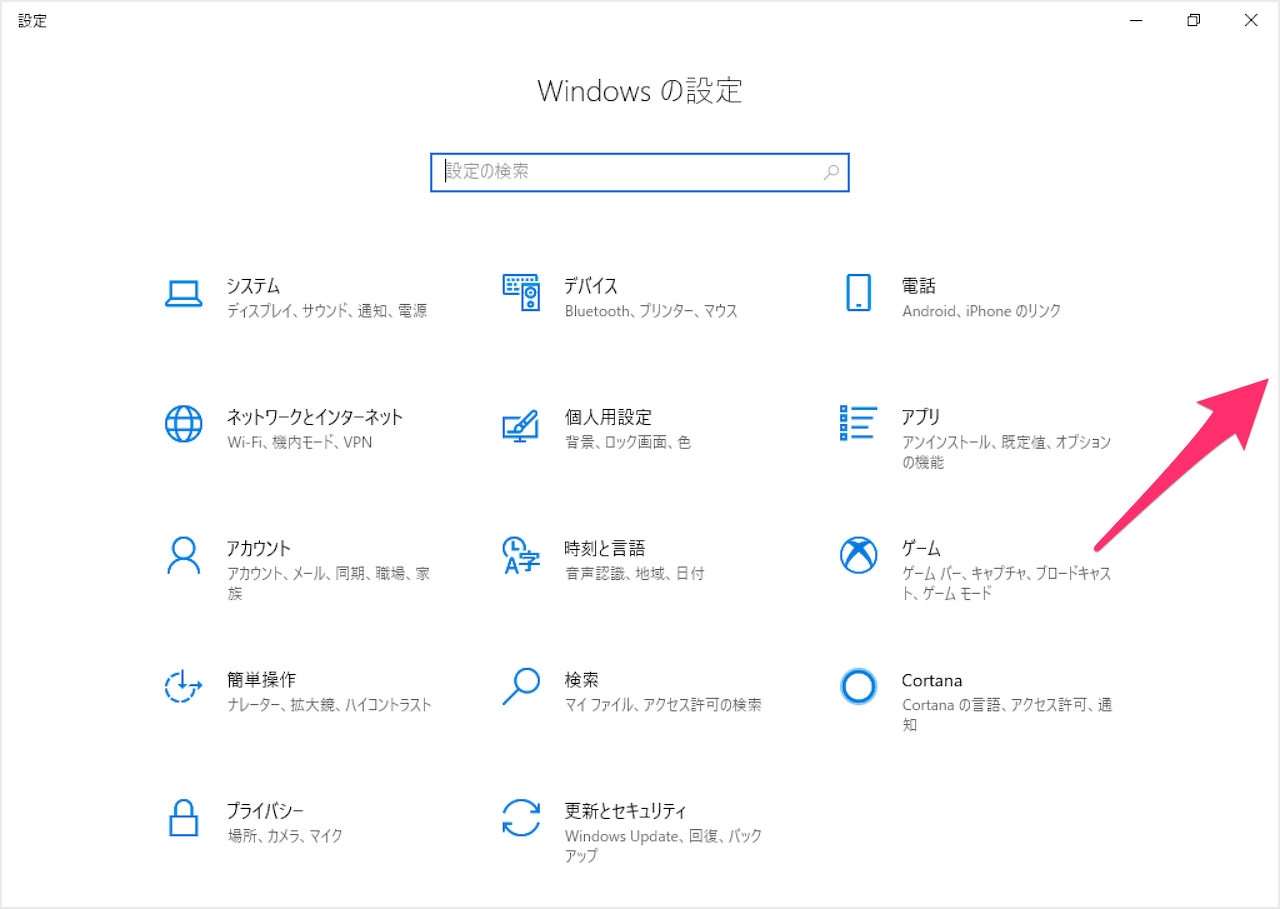Click 'アンインストール、既定値、オプションの機能' description
Viewport: 1280px width, 909px height.
coord(1007,452)
